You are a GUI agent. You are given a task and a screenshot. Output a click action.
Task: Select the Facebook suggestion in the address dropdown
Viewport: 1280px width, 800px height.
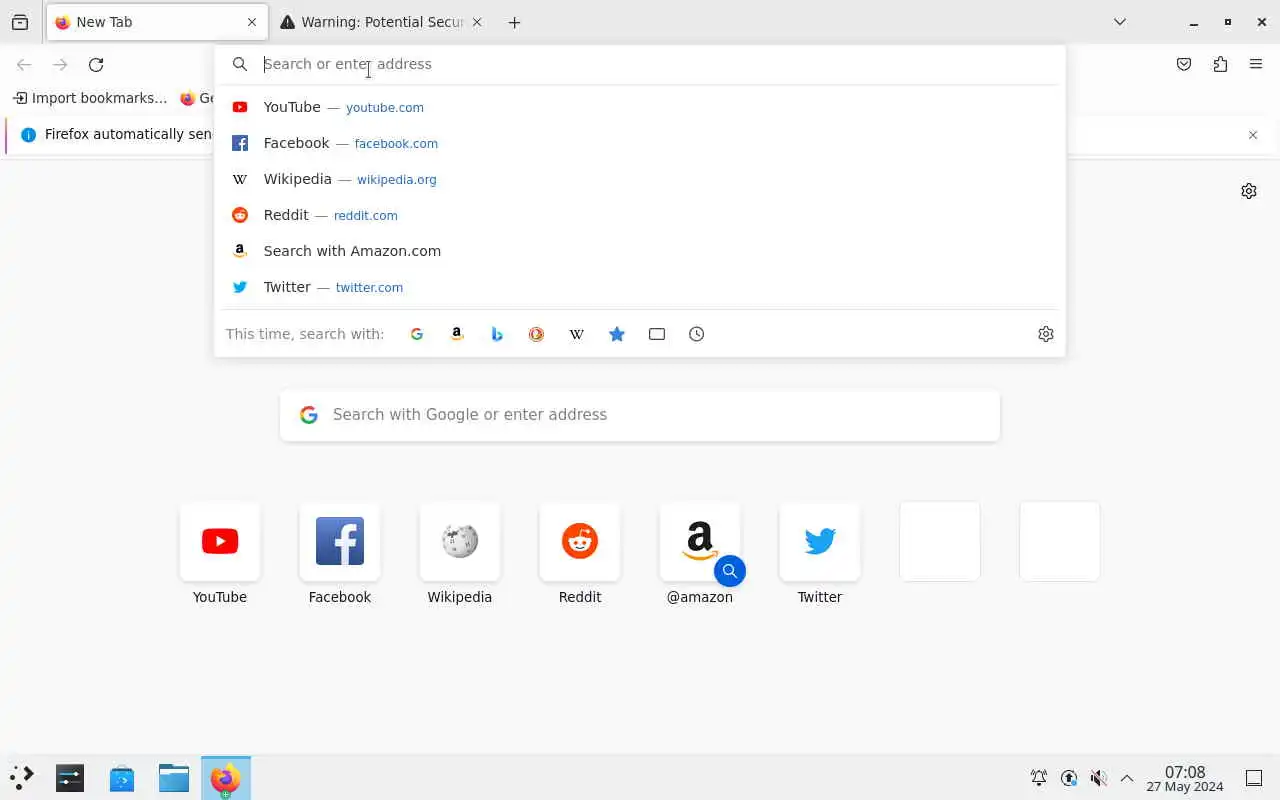click(x=640, y=143)
